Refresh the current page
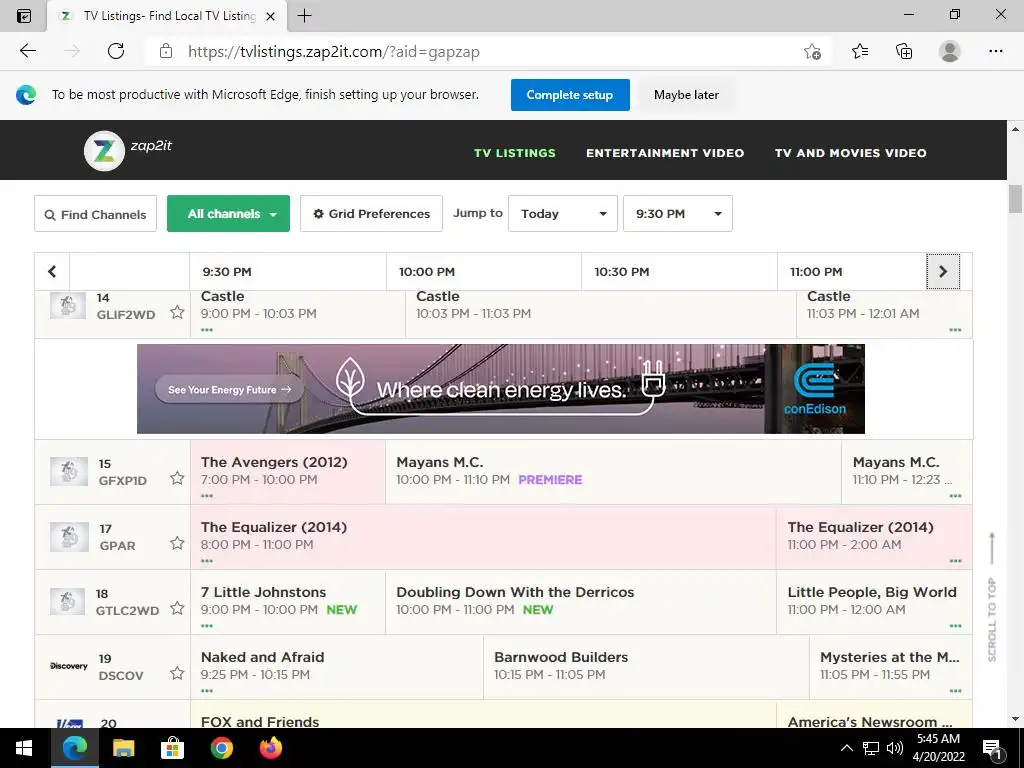 [x=116, y=51]
